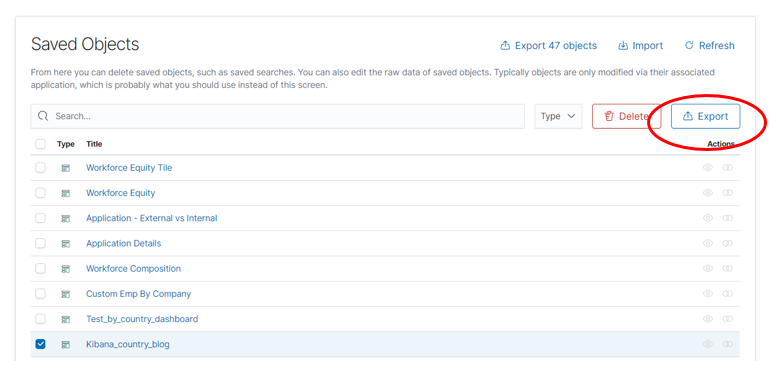Toggle the select-all header checkbox
Viewport: 776px width, 372px height.
point(40,144)
